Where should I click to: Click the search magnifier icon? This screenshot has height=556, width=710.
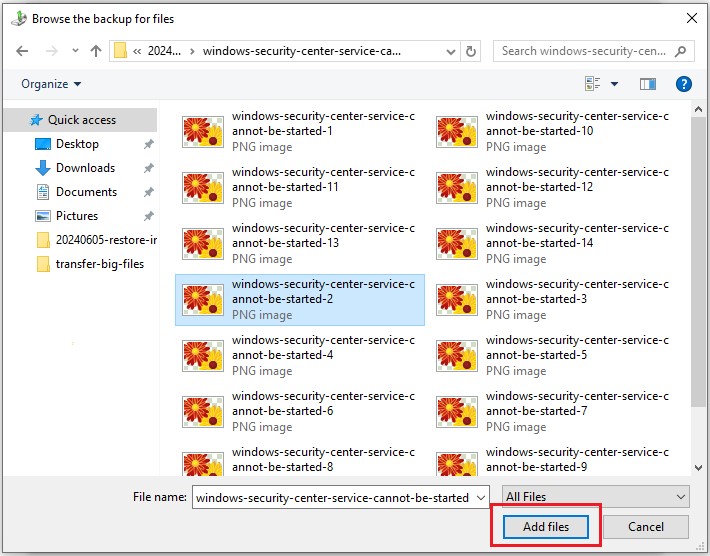[x=681, y=51]
